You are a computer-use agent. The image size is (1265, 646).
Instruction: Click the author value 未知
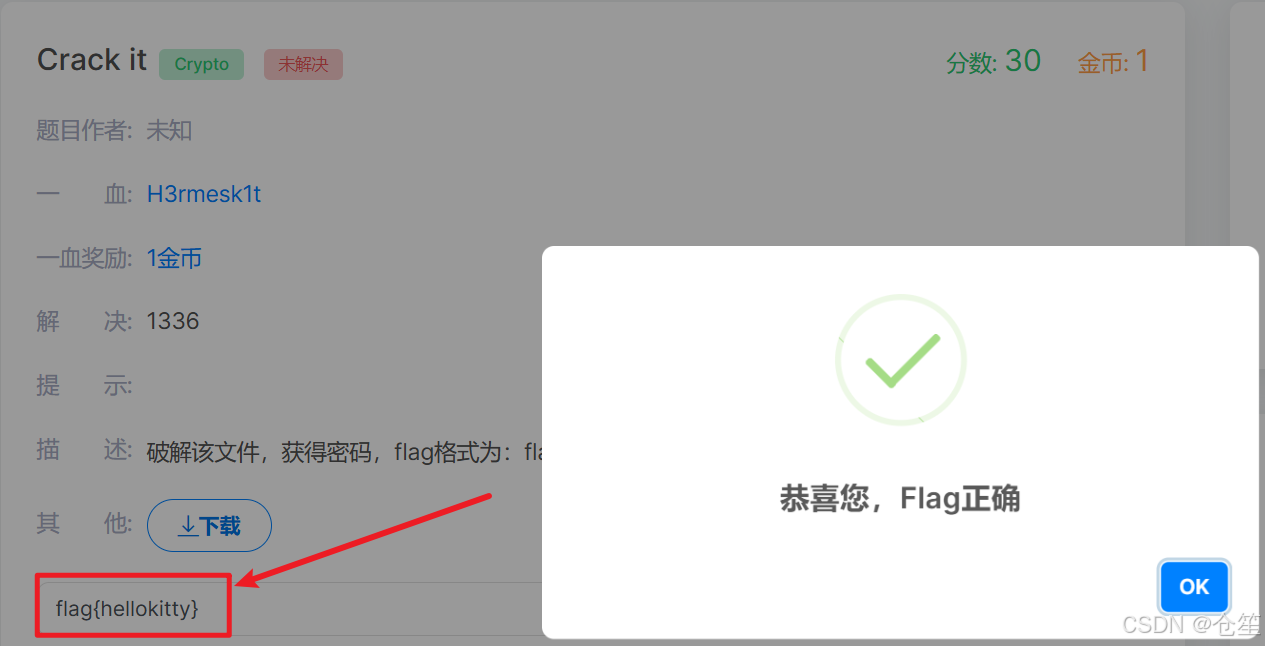pos(169,130)
